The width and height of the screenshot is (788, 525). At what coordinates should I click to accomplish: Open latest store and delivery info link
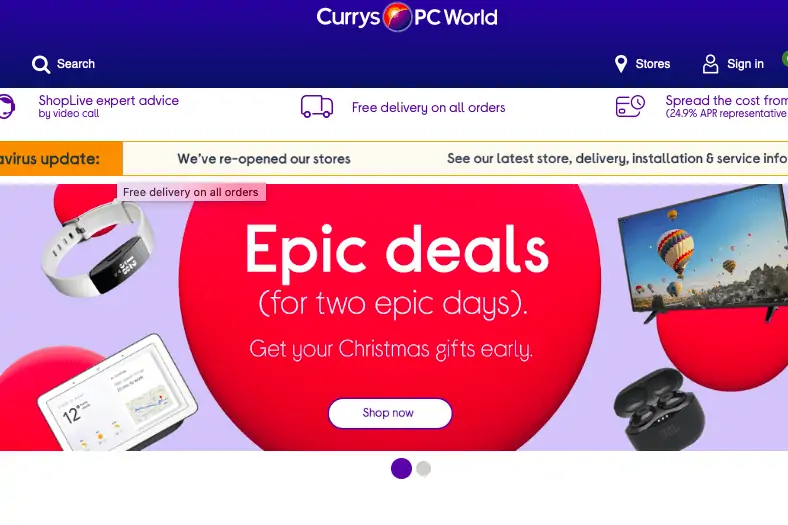click(617, 159)
